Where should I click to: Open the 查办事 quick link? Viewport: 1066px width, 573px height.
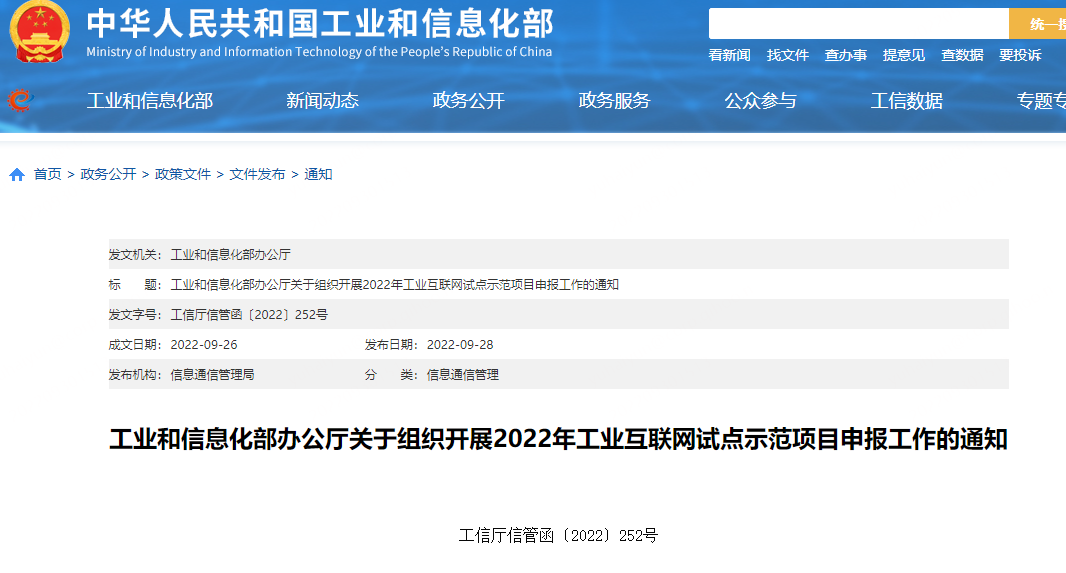(x=846, y=55)
